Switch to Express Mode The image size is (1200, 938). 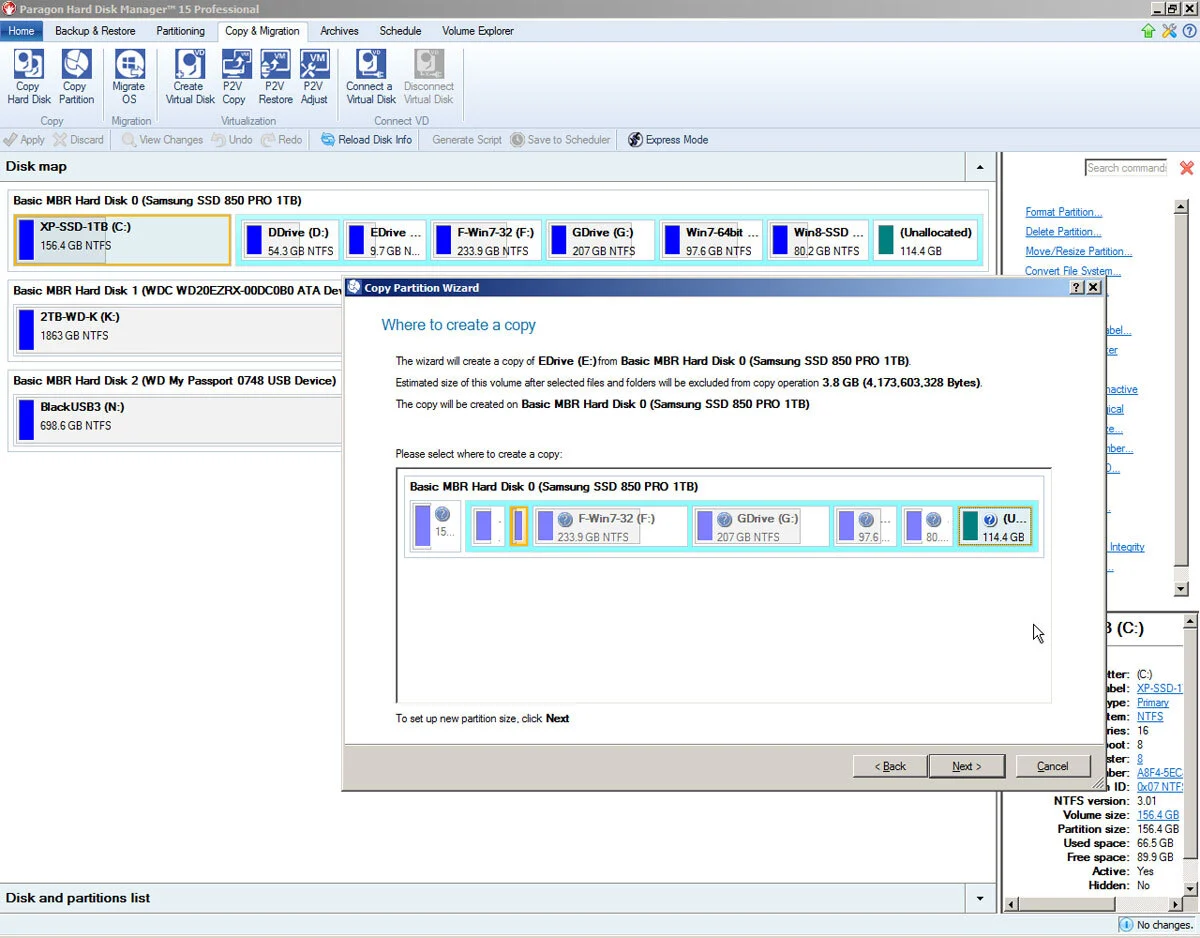[x=668, y=140]
